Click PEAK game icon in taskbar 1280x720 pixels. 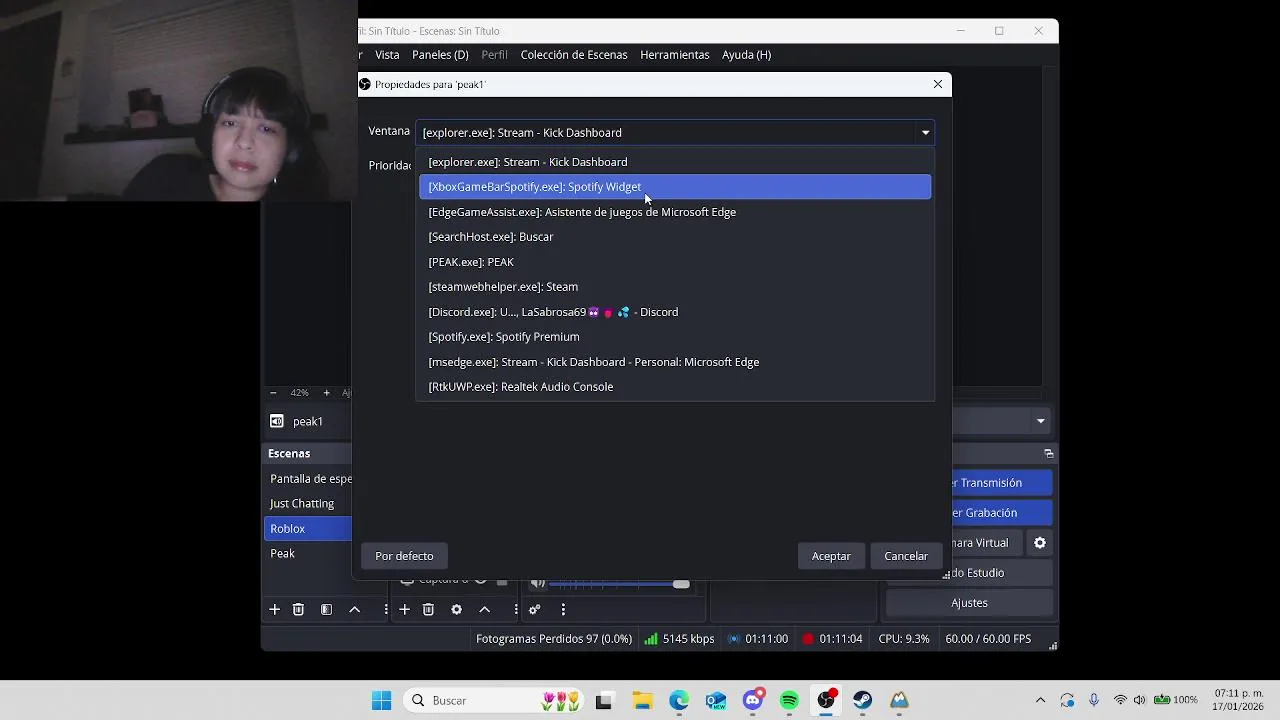coord(899,700)
